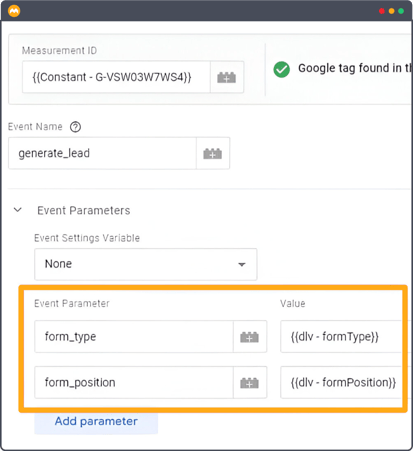The width and height of the screenshot is (413, 451).
Task: Click the {{dlv - formPosition}} value field
Action: (x=341, y=383)
